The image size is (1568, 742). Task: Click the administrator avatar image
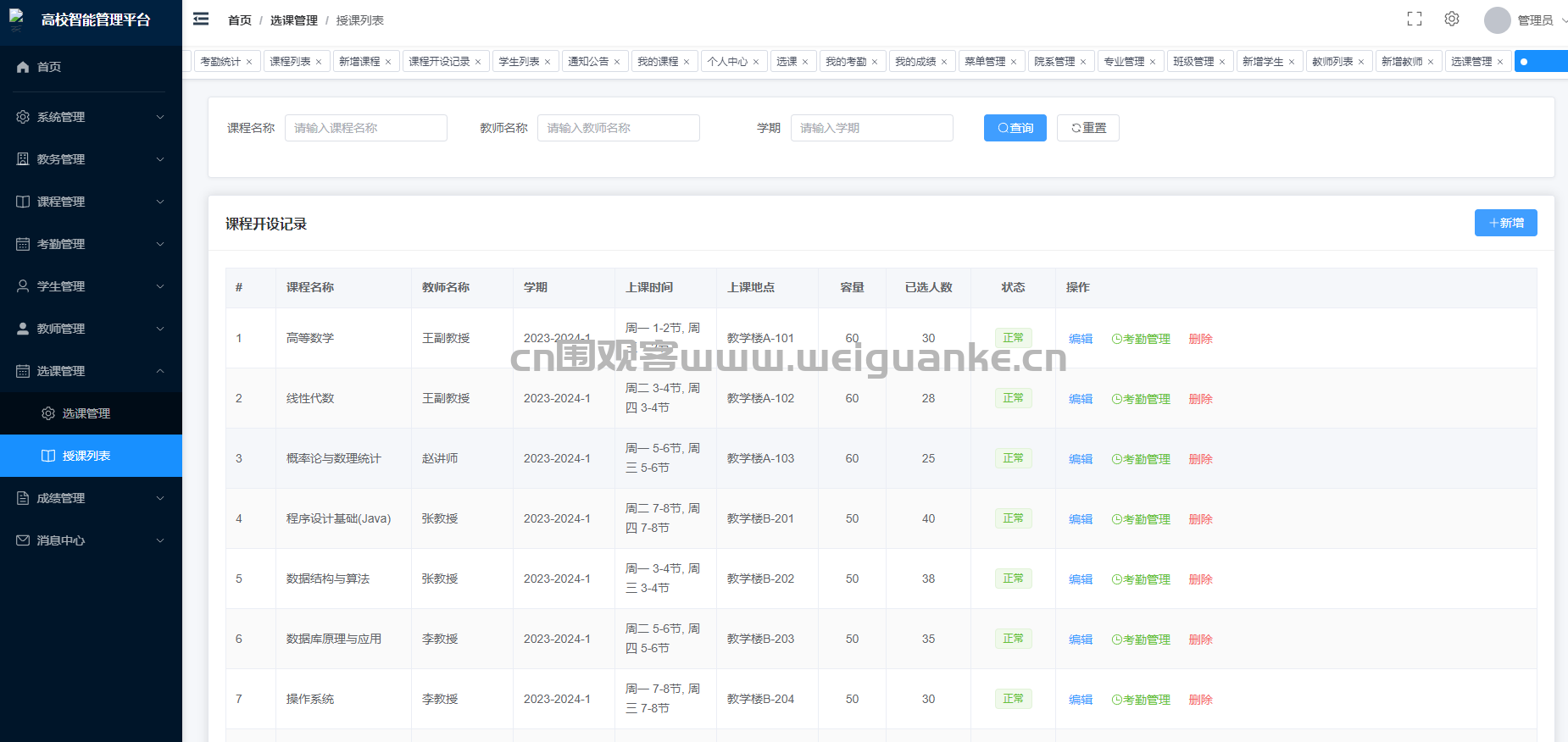tap(1497, 20)
